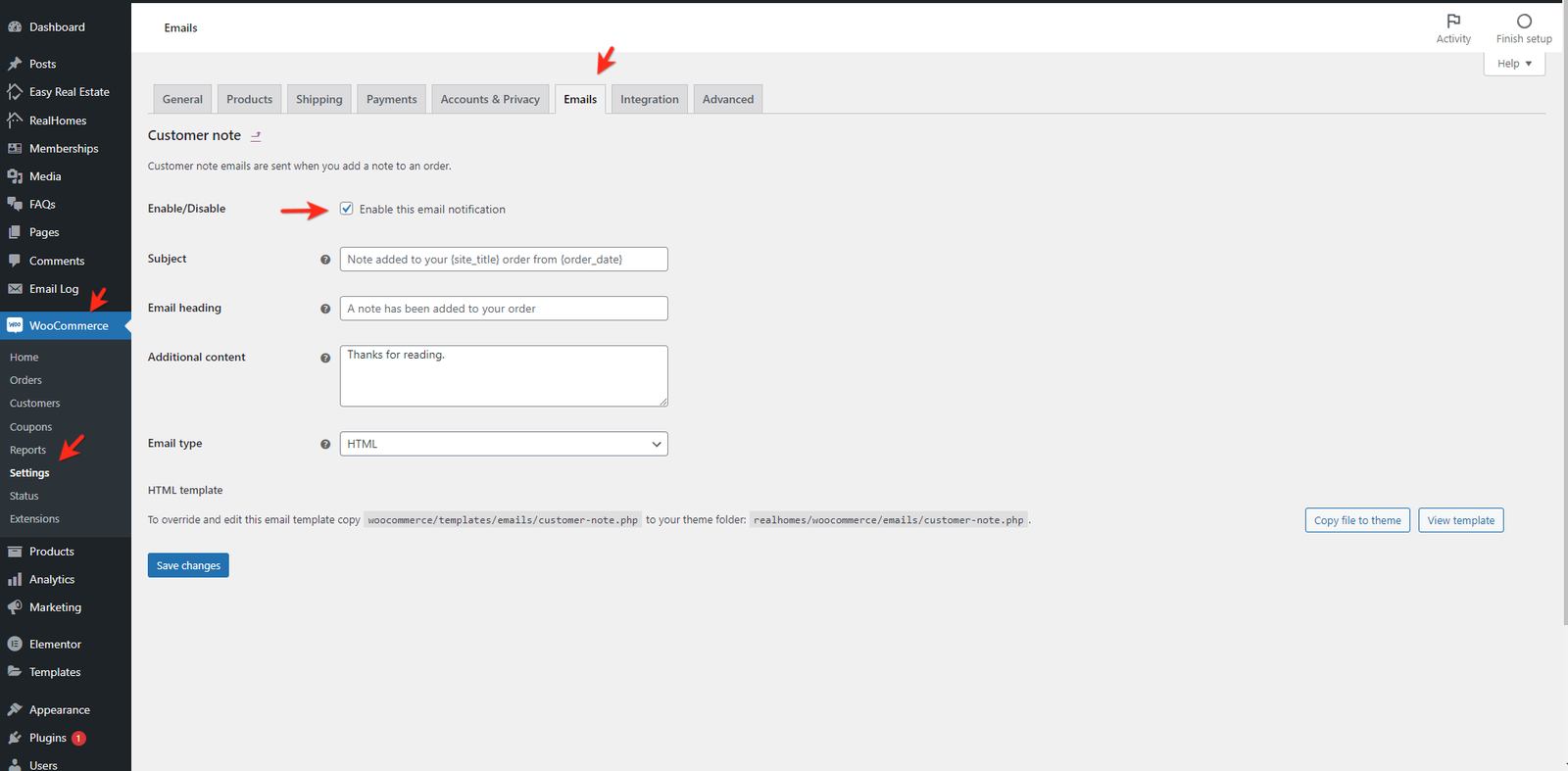
Task: Open the Payments tab
Action: point(391,99)
